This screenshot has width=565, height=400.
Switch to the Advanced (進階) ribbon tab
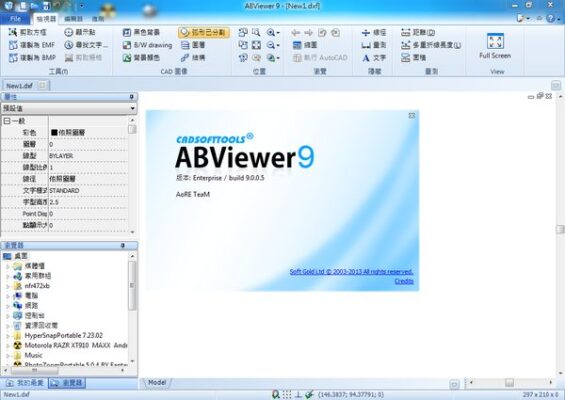click(x=98, y=19)
